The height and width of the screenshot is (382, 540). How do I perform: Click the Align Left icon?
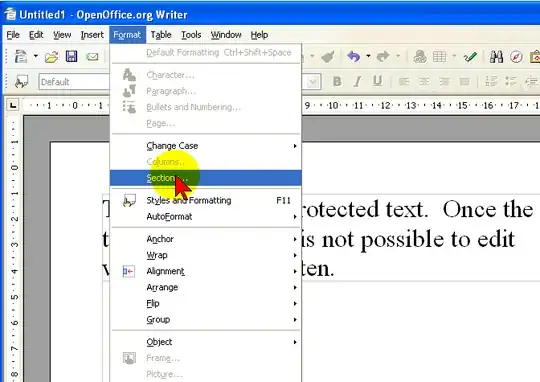(404, 82)
